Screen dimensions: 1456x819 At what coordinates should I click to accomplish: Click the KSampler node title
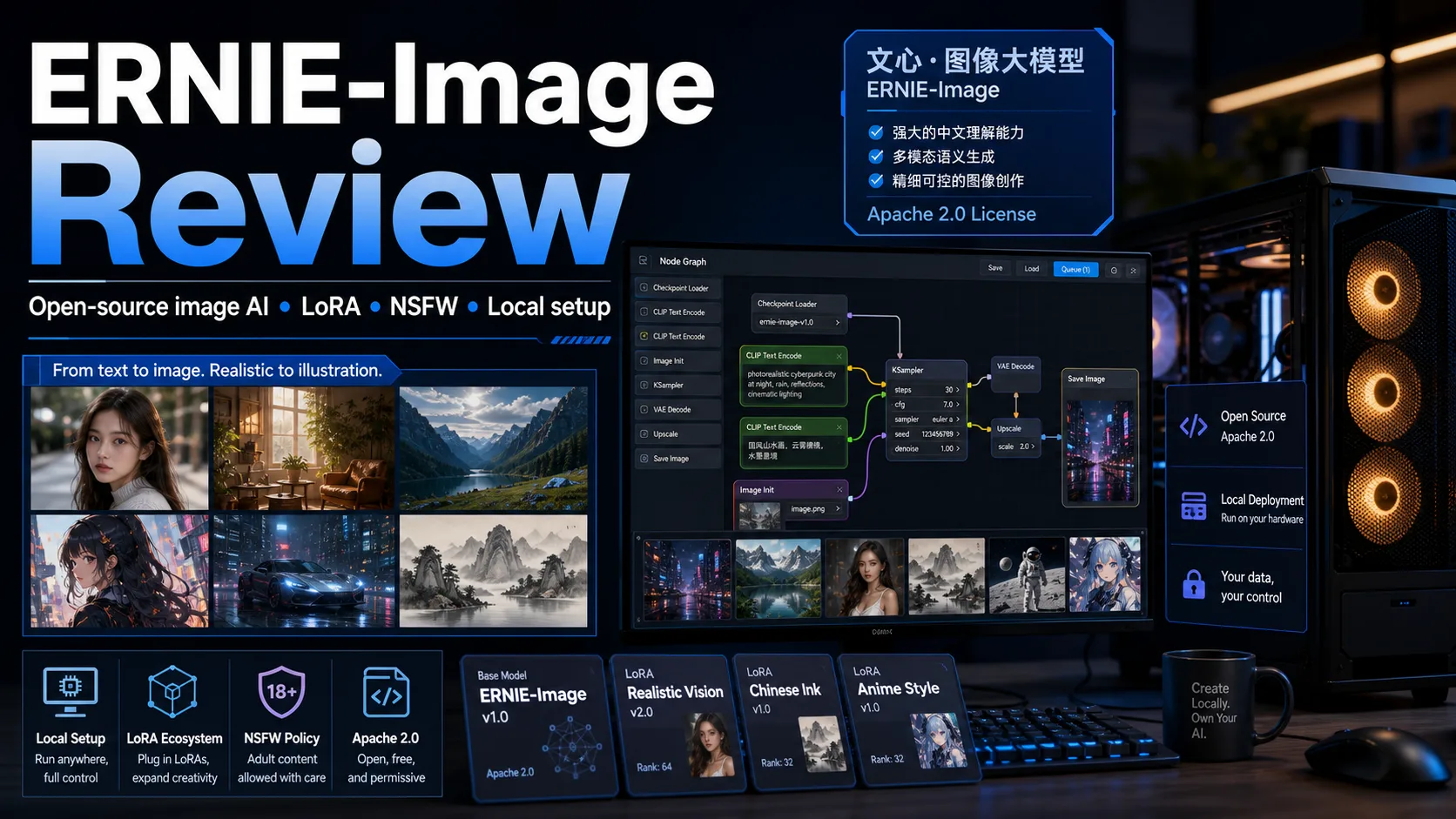[907, 370]
